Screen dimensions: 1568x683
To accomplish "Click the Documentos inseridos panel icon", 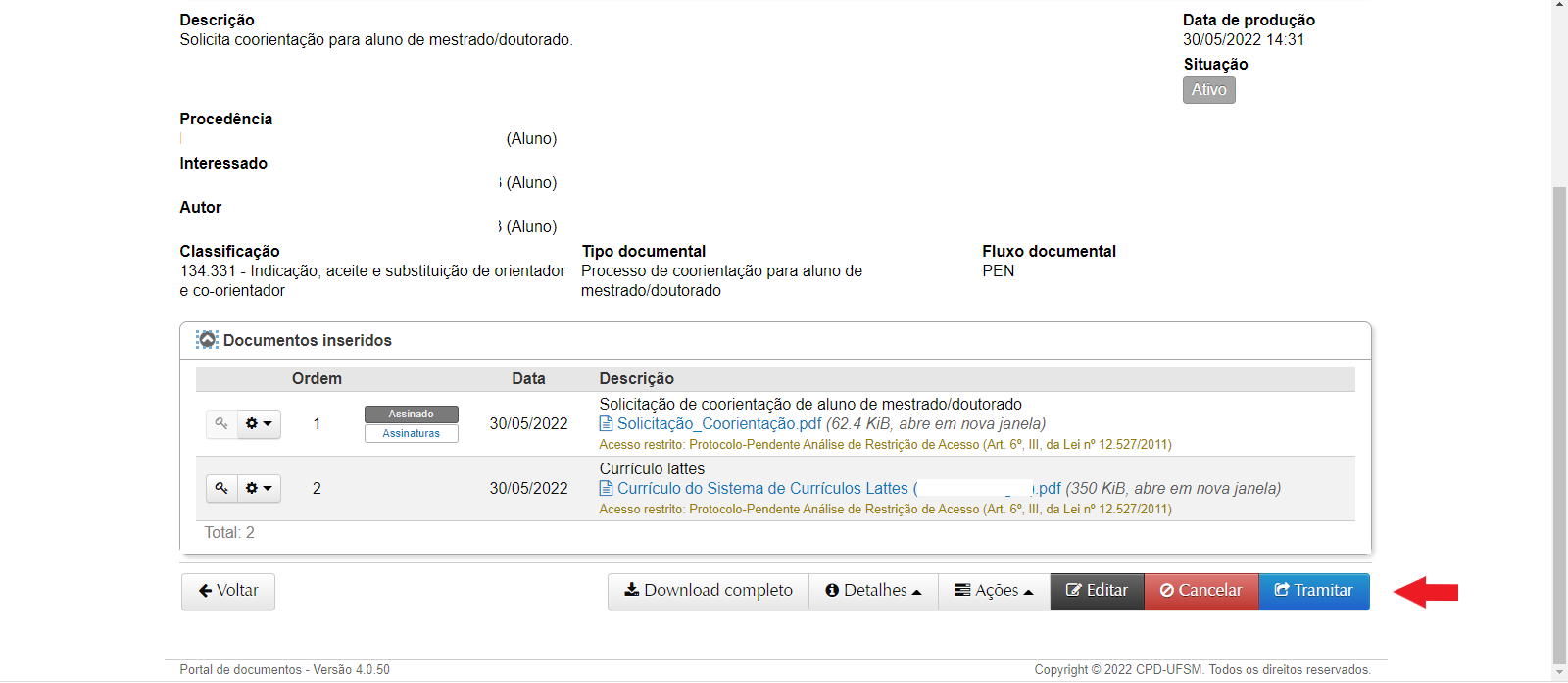I will (207, 340).
